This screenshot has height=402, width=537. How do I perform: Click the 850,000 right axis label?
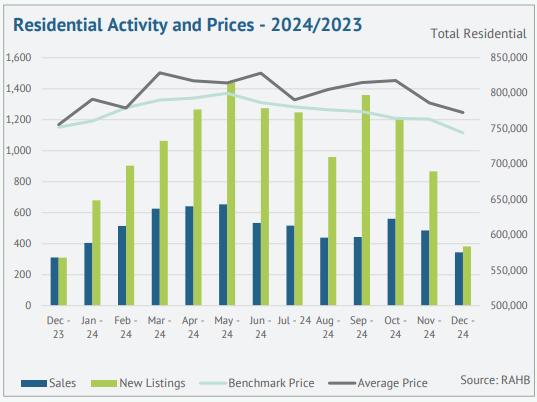tap(509, 58)
